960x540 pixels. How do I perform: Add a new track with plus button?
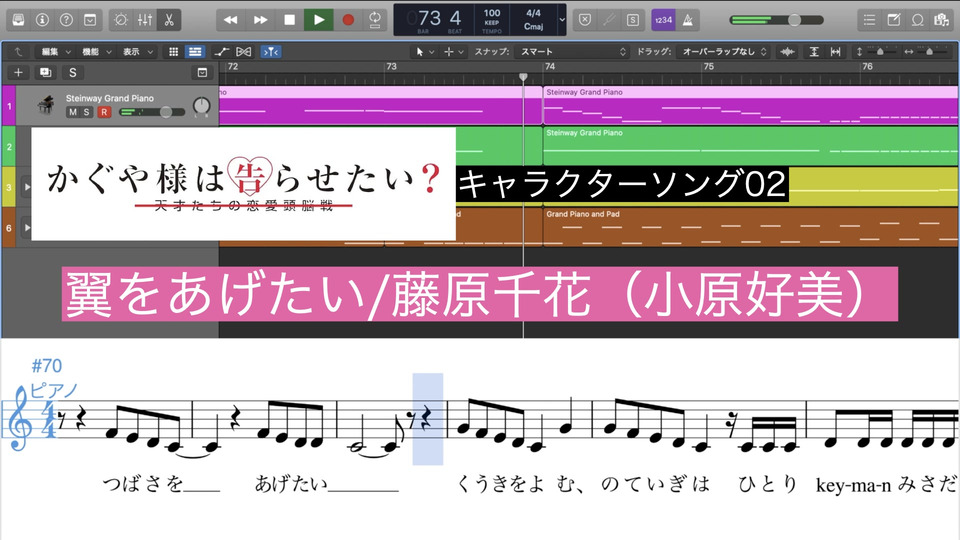coord(18,73)
